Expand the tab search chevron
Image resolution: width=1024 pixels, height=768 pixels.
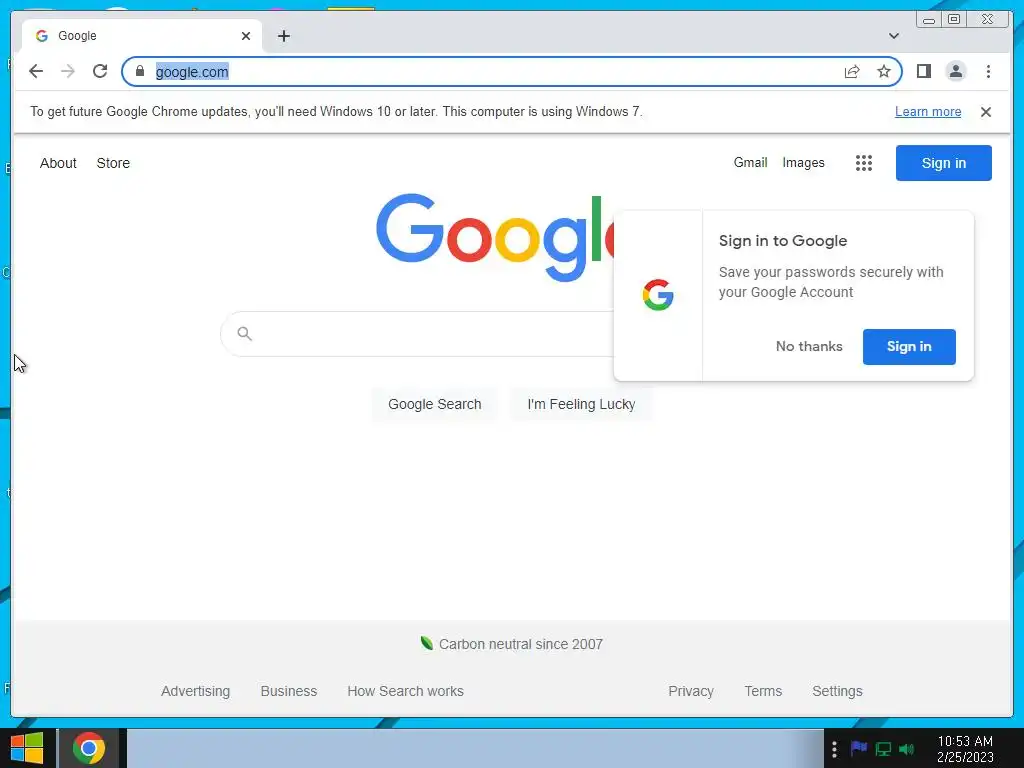point(893,36)
